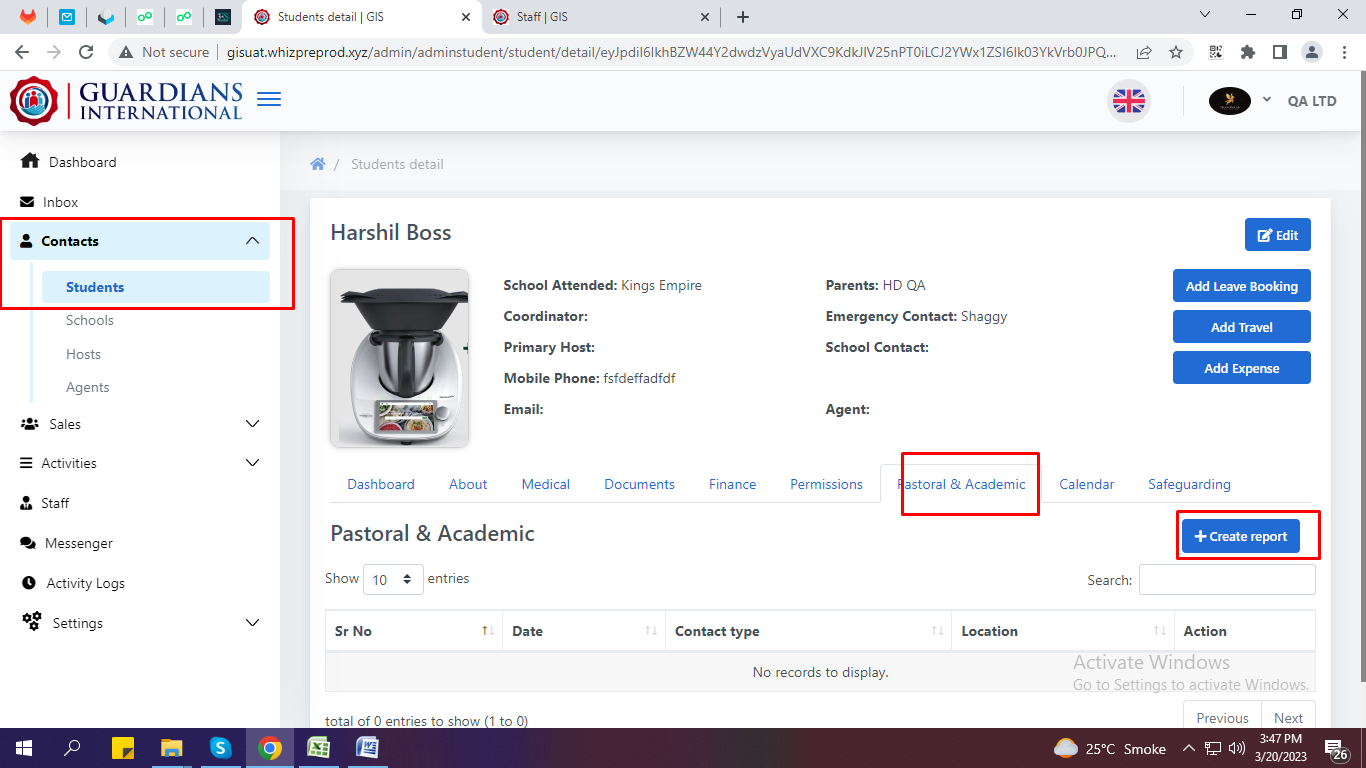Screen dimensions: 1366x768
Task: Expand the Sales sidebar menu
Action: (x=140, y=424)
